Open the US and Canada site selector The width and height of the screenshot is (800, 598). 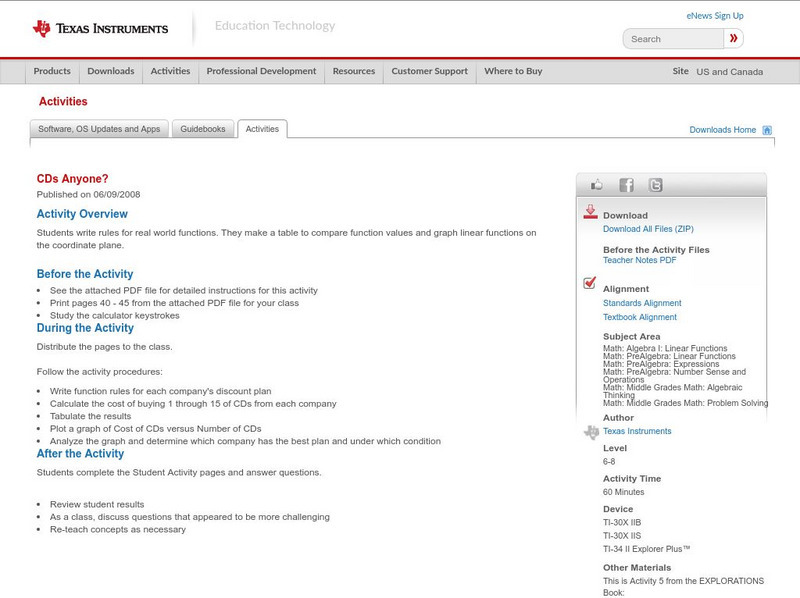[729, 72]
